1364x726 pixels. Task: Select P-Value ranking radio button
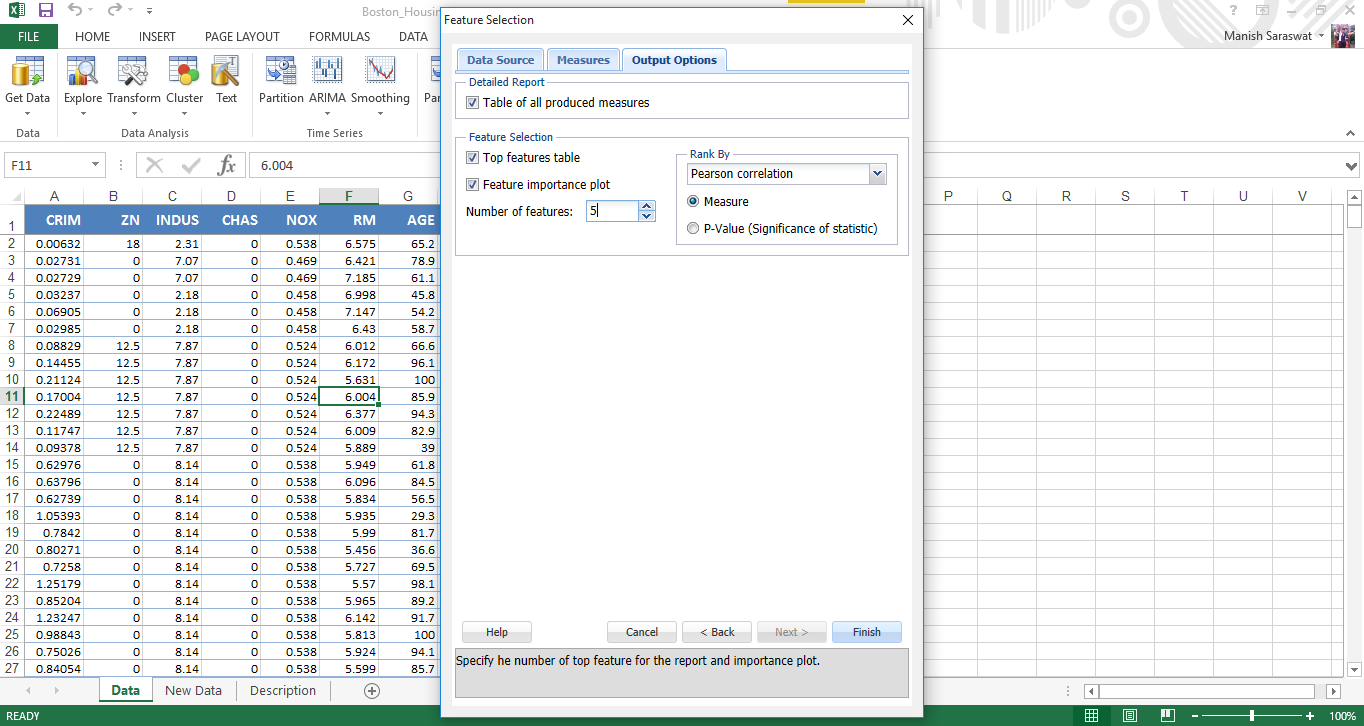tap(694, 229)
